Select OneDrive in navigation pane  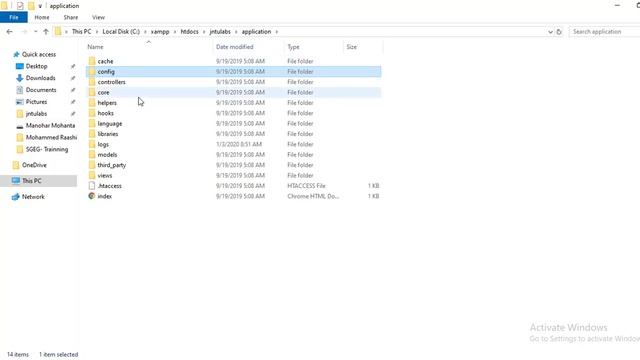(34, 165)
